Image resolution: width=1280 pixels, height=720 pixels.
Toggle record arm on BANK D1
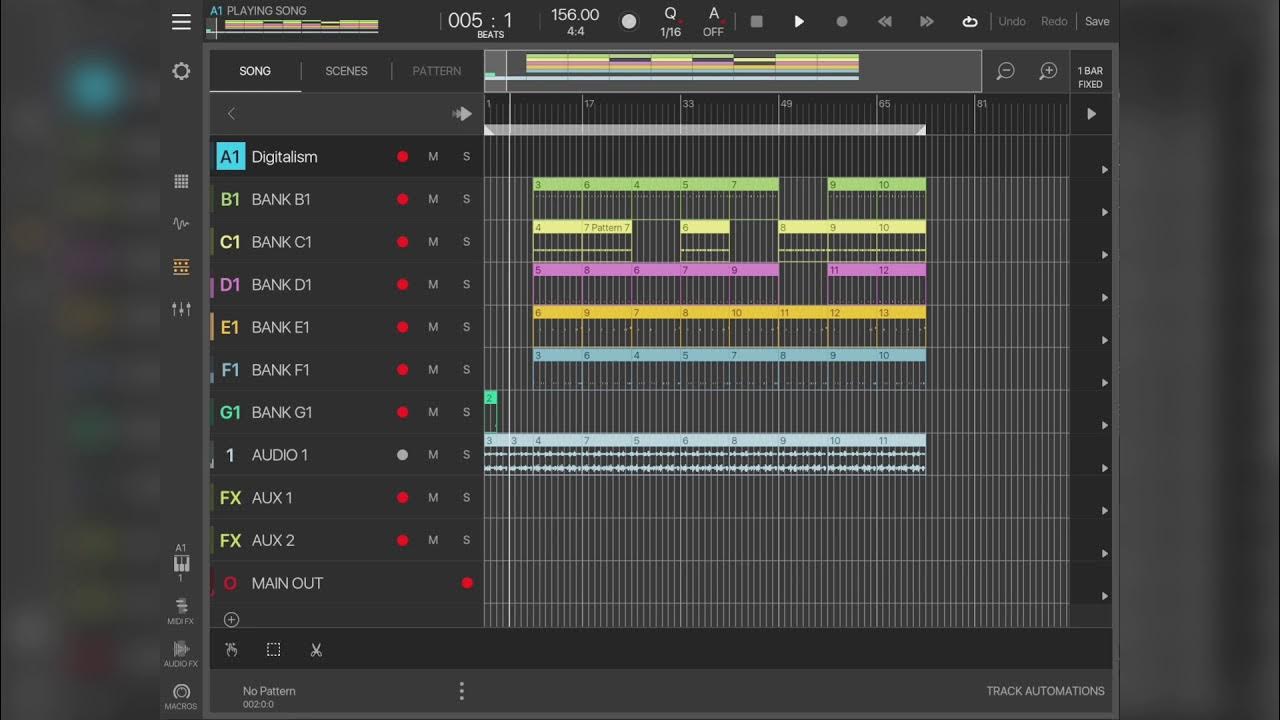(x=403, y=285)
